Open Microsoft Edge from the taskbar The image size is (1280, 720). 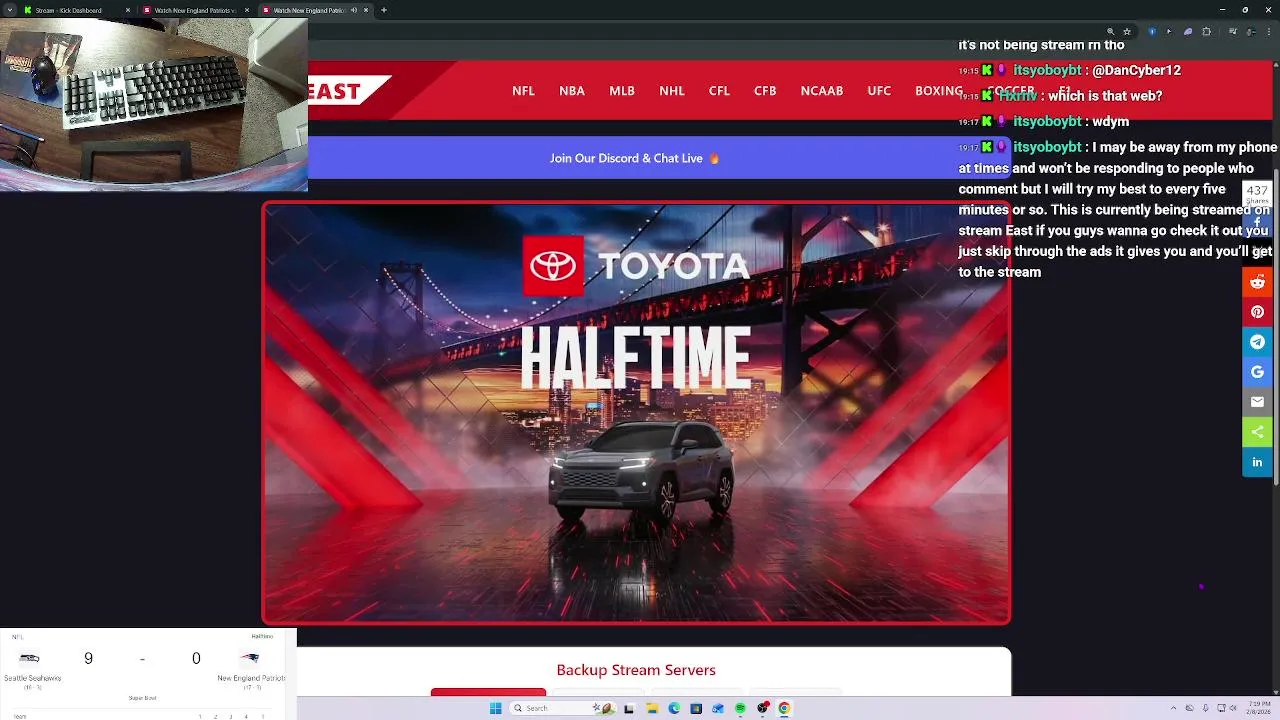point(674,708)
